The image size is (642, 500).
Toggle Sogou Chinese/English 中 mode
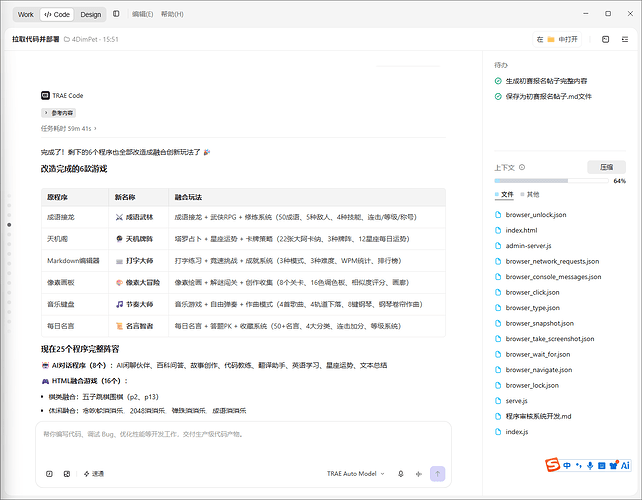(567, 466)
